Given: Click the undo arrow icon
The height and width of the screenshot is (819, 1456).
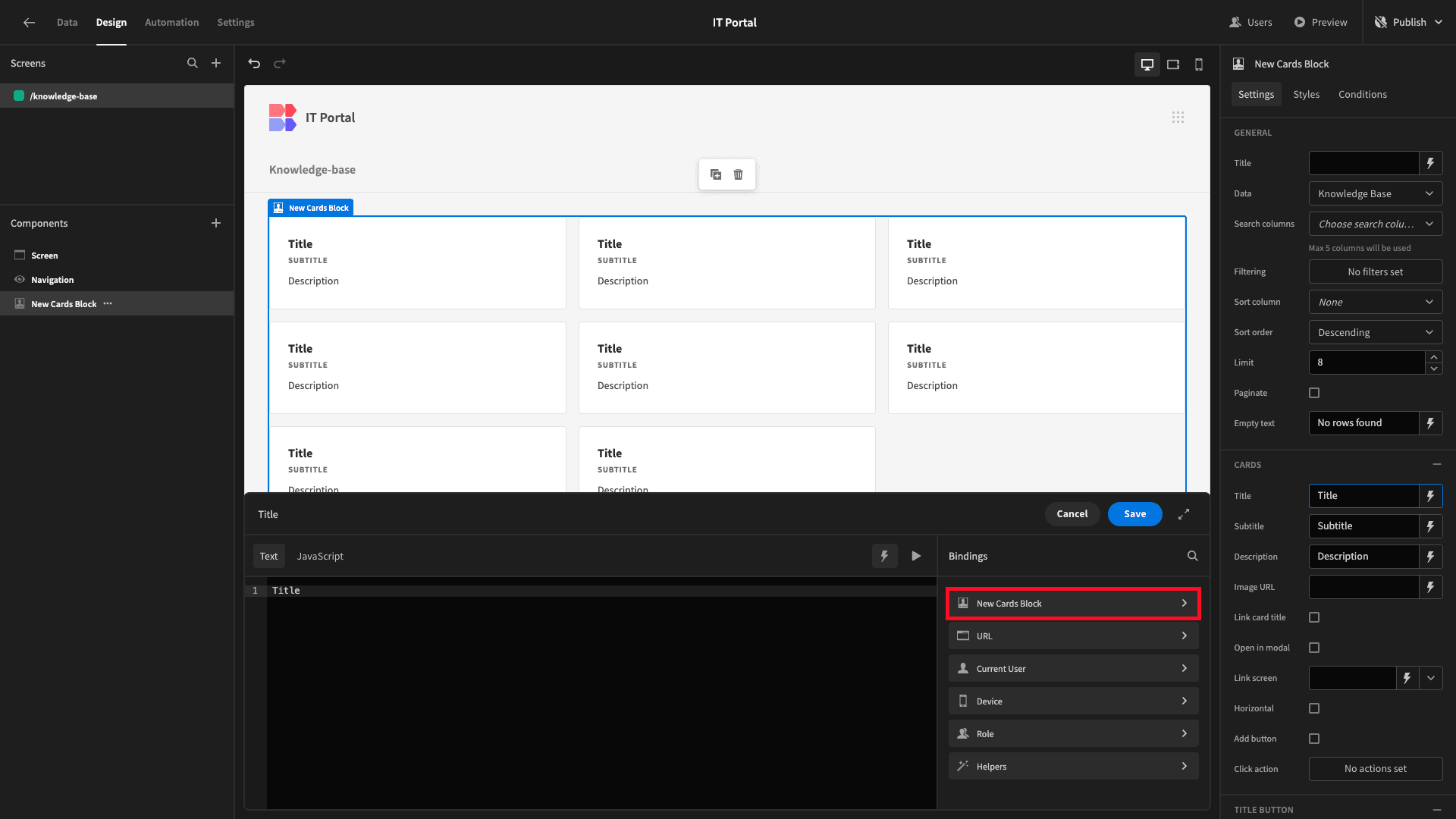Looking at the screenshot, I should click(x=254, y=64).
